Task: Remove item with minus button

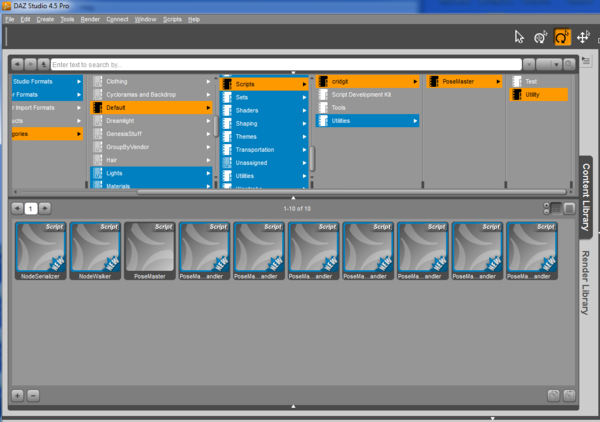Action: point(33,396)
